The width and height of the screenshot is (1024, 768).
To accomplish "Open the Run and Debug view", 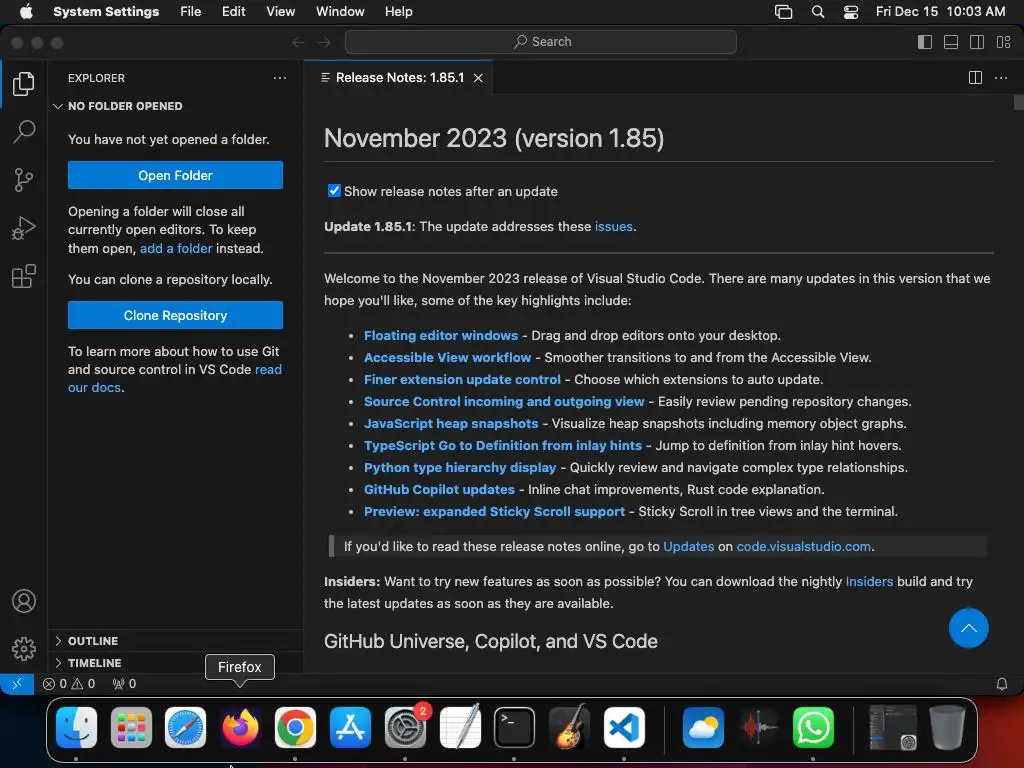I will click(x=24, y=228).
